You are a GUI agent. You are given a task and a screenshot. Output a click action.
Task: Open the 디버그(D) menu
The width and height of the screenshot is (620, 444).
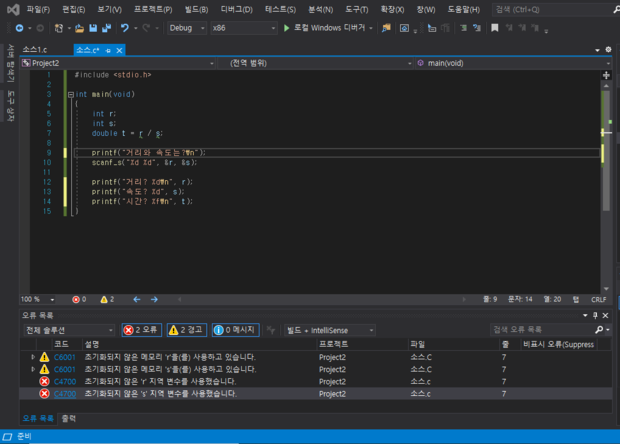pyautogui.click(x=236, y=9)
